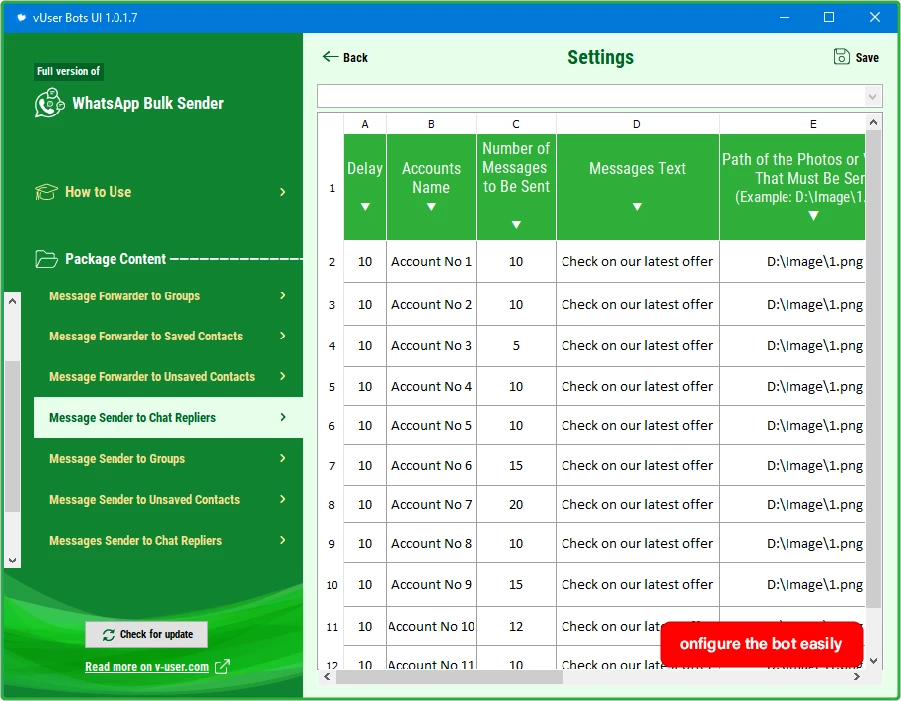
Task: Click message count 12 for Account No 10
Action: [x=516, y=626]
